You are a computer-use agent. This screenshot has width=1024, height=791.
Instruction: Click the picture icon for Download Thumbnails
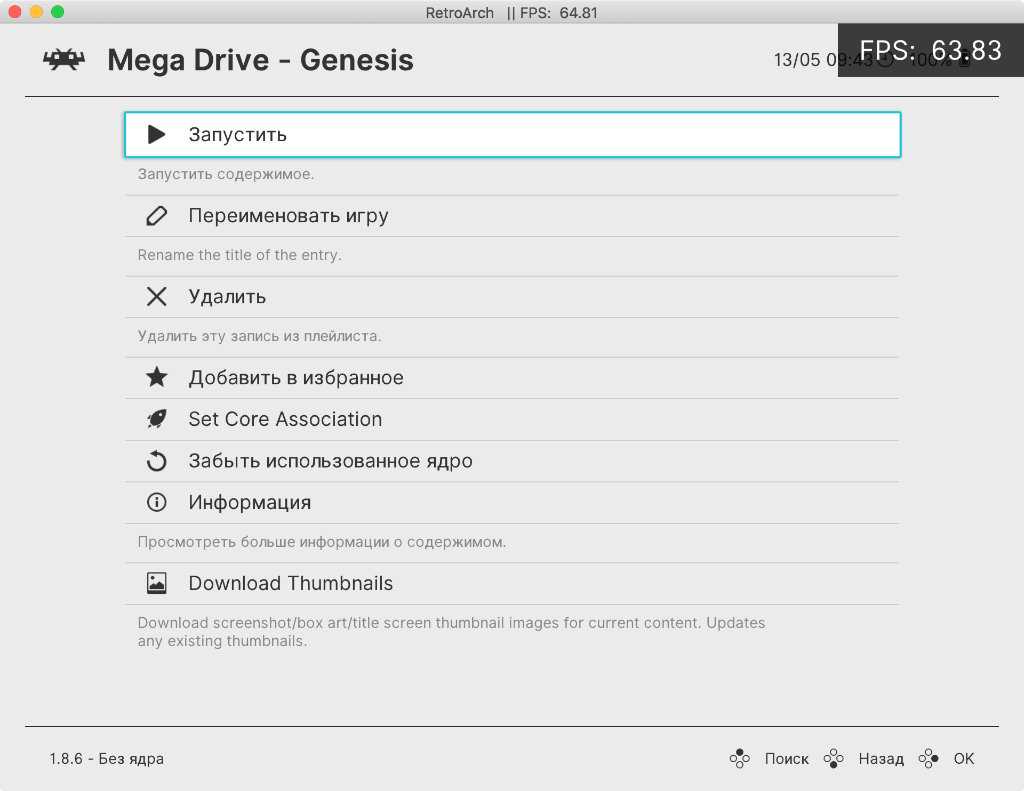[x=156, y=584]
